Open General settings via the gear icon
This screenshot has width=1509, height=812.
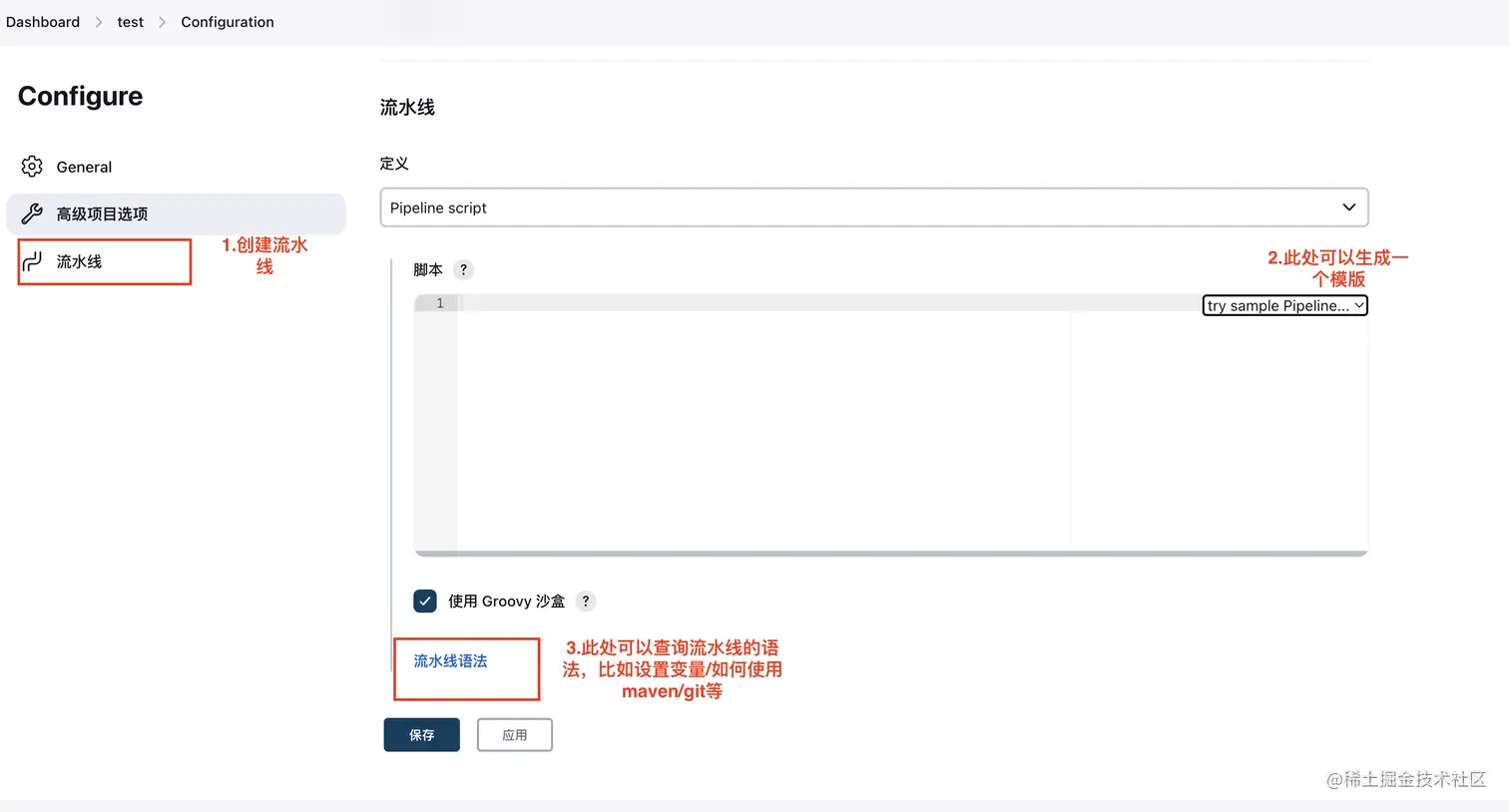coord(31,167)
